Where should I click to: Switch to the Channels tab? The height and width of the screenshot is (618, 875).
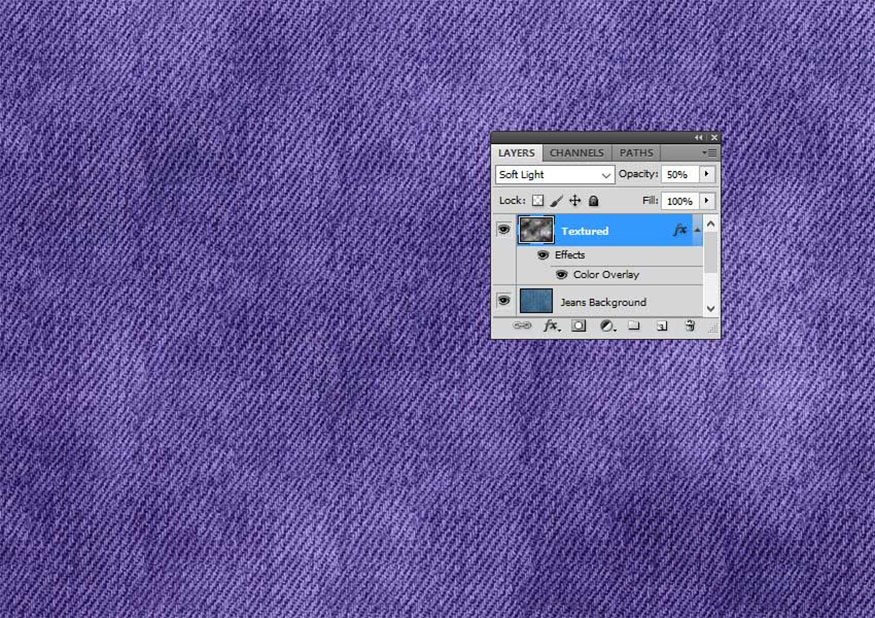coord(576,153)
